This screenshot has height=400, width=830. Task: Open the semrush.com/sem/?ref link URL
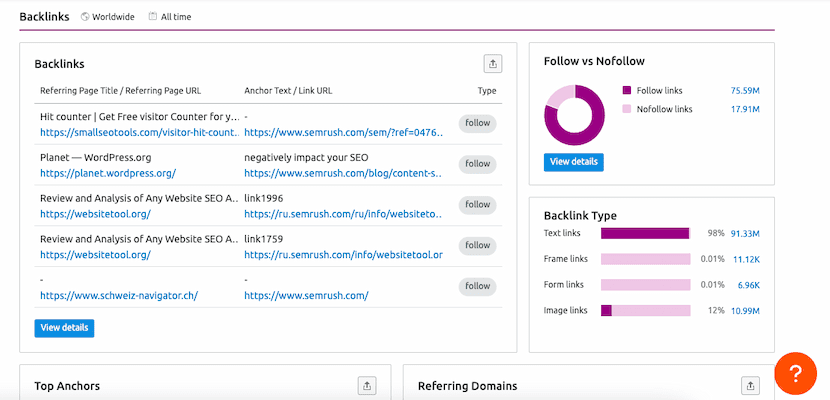343,133
